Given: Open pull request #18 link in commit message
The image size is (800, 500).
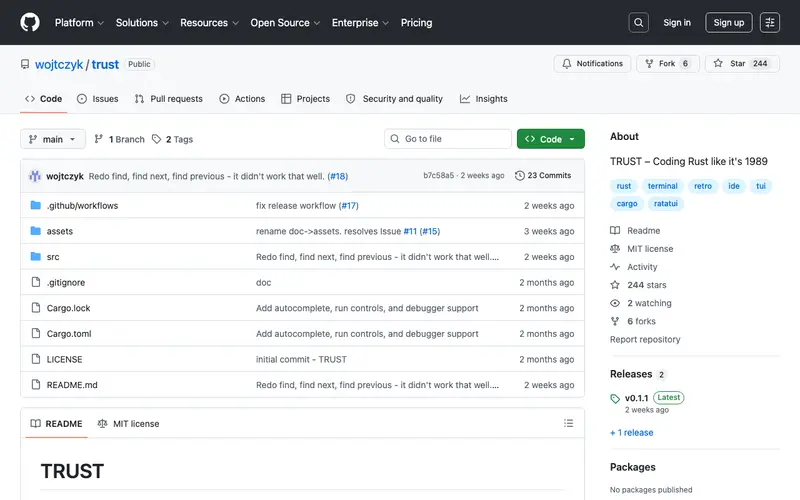Looking at the screenshot, I should point(338,176).
